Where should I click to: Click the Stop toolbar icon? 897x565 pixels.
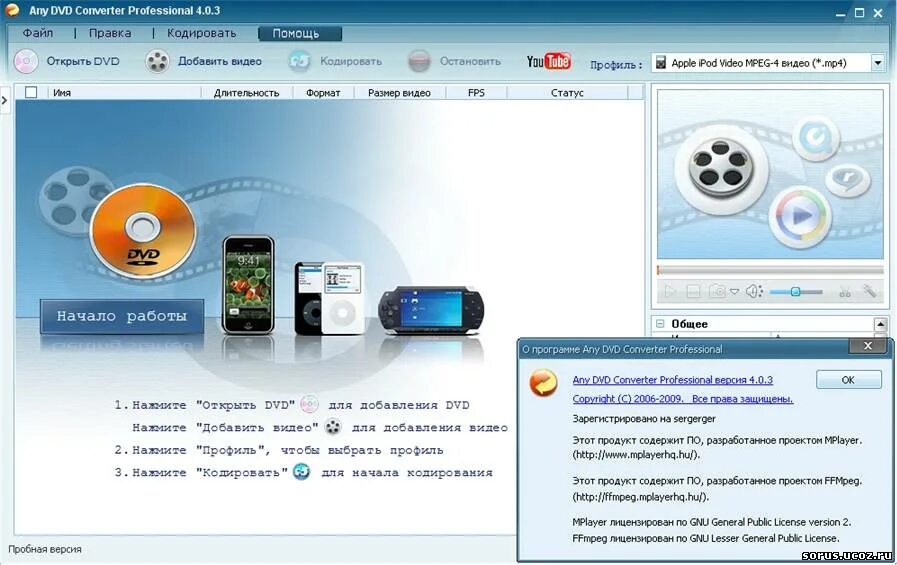pos(419,61)
